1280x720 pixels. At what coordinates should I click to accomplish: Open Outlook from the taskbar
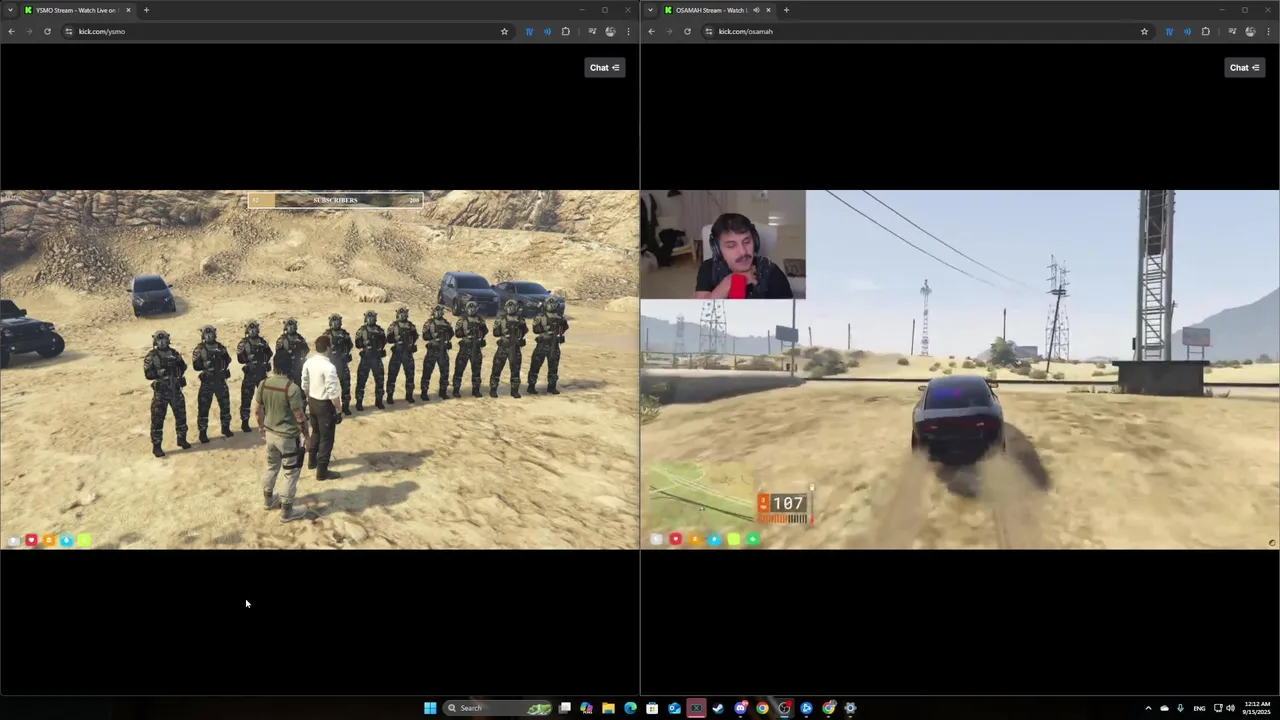pos(674,708)
